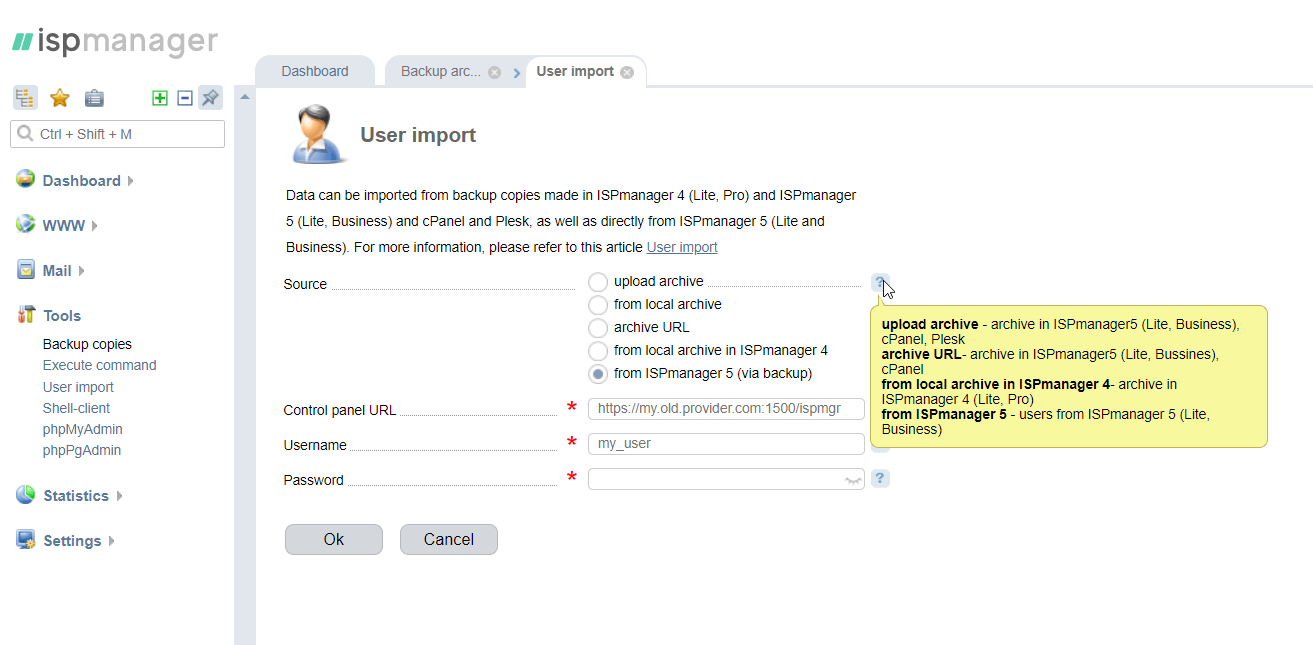1313x645 pixels.
Task: Click the Control panel URL field
Action: pyautogui.click(x=726, y=408)
